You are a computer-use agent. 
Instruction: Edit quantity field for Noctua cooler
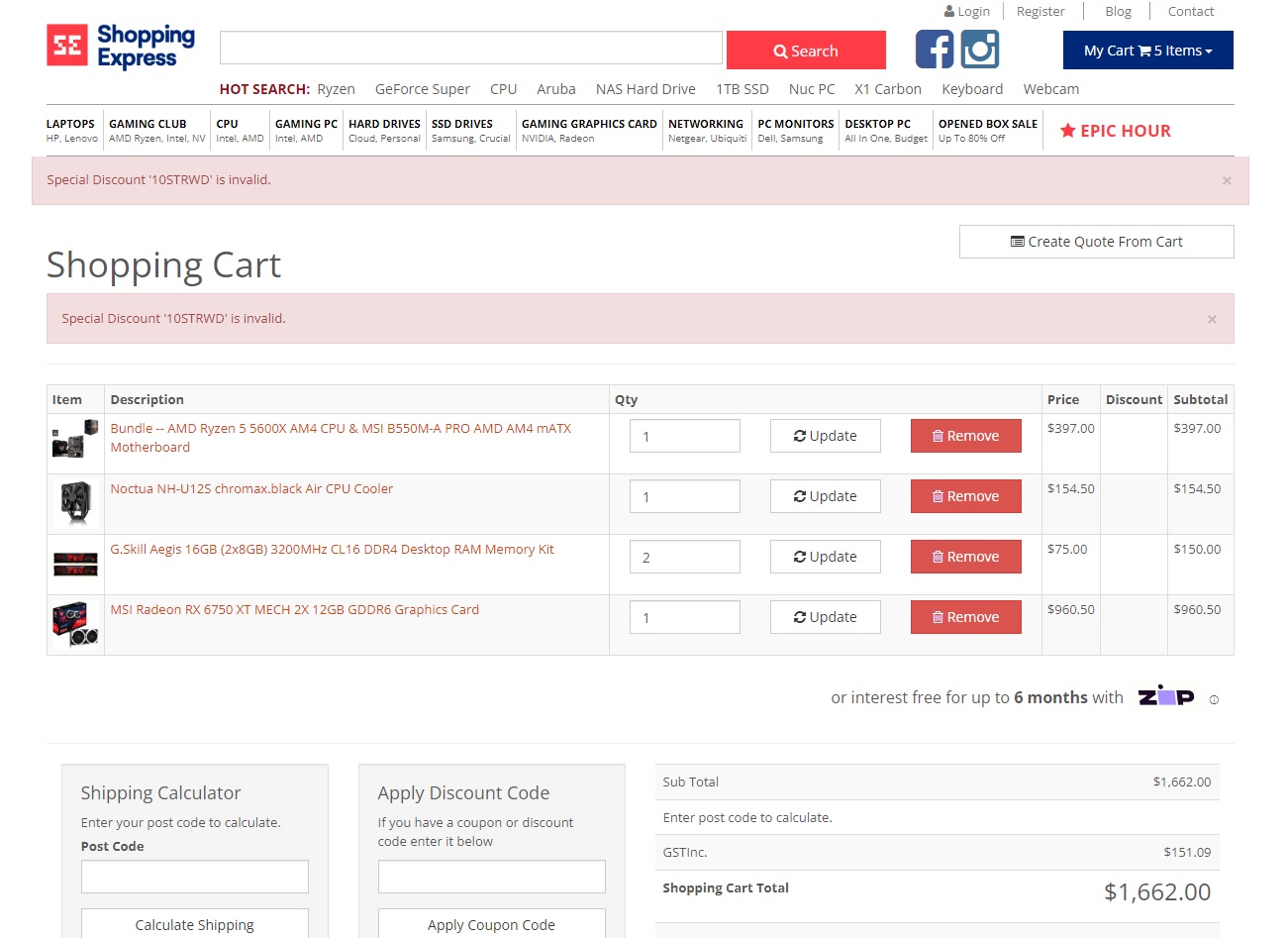pos(685,496)
